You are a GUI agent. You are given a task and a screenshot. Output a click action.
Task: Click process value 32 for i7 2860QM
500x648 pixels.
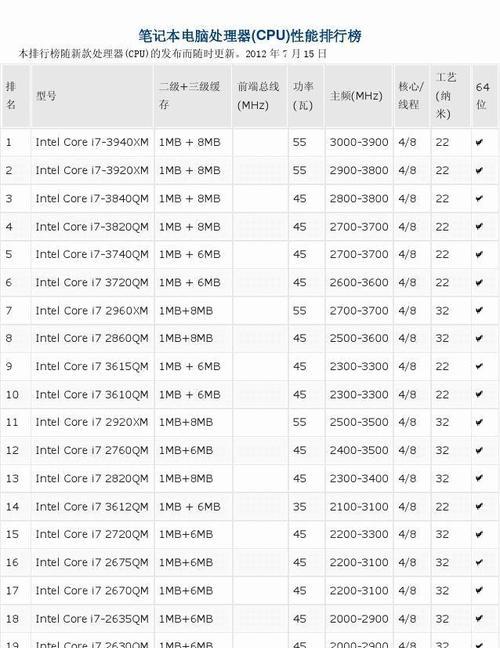tap(442, 338)
